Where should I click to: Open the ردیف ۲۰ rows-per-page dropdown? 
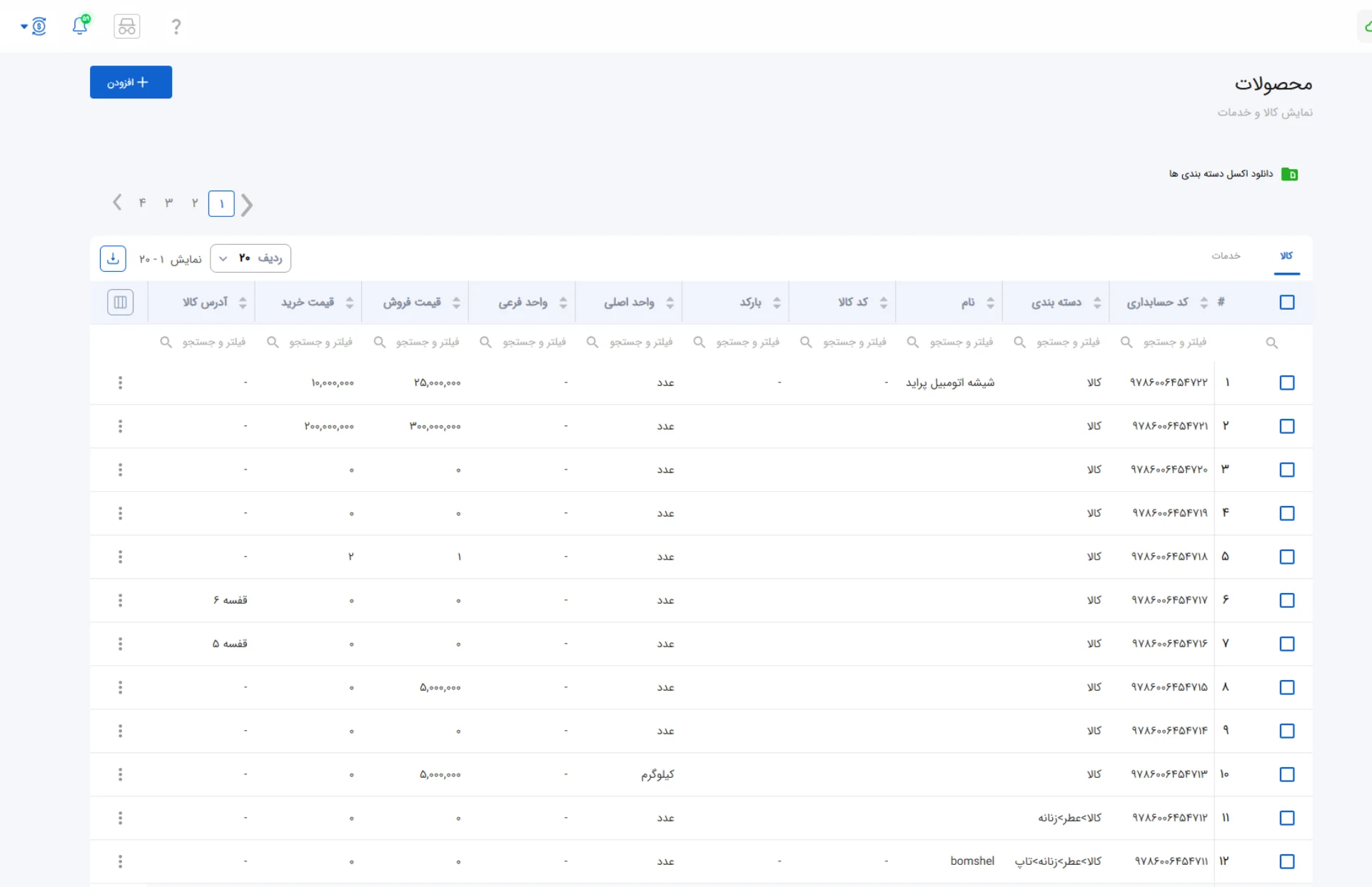251,258
